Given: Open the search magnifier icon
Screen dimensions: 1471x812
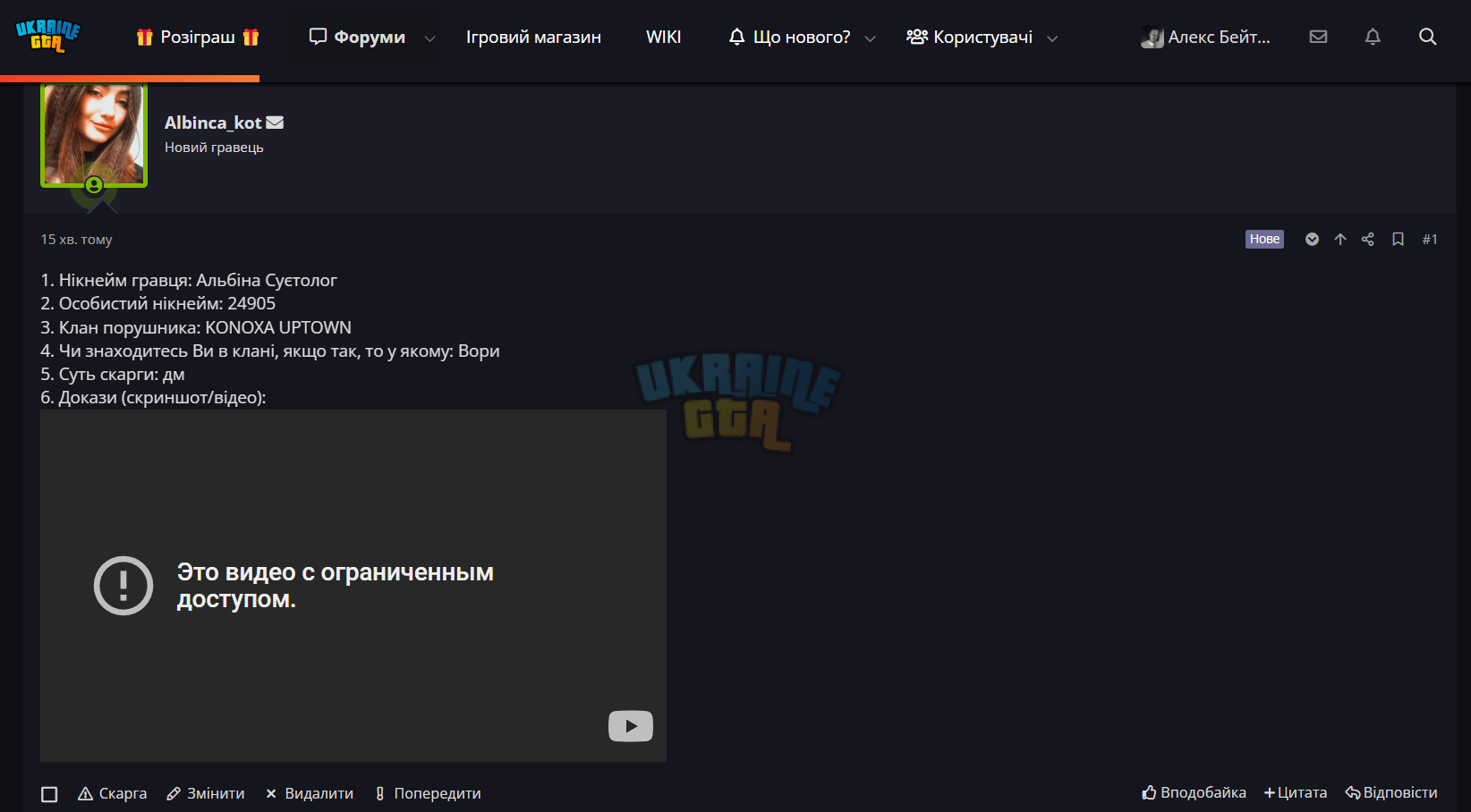Looking at the screenshot, I should coord(1428,37).
